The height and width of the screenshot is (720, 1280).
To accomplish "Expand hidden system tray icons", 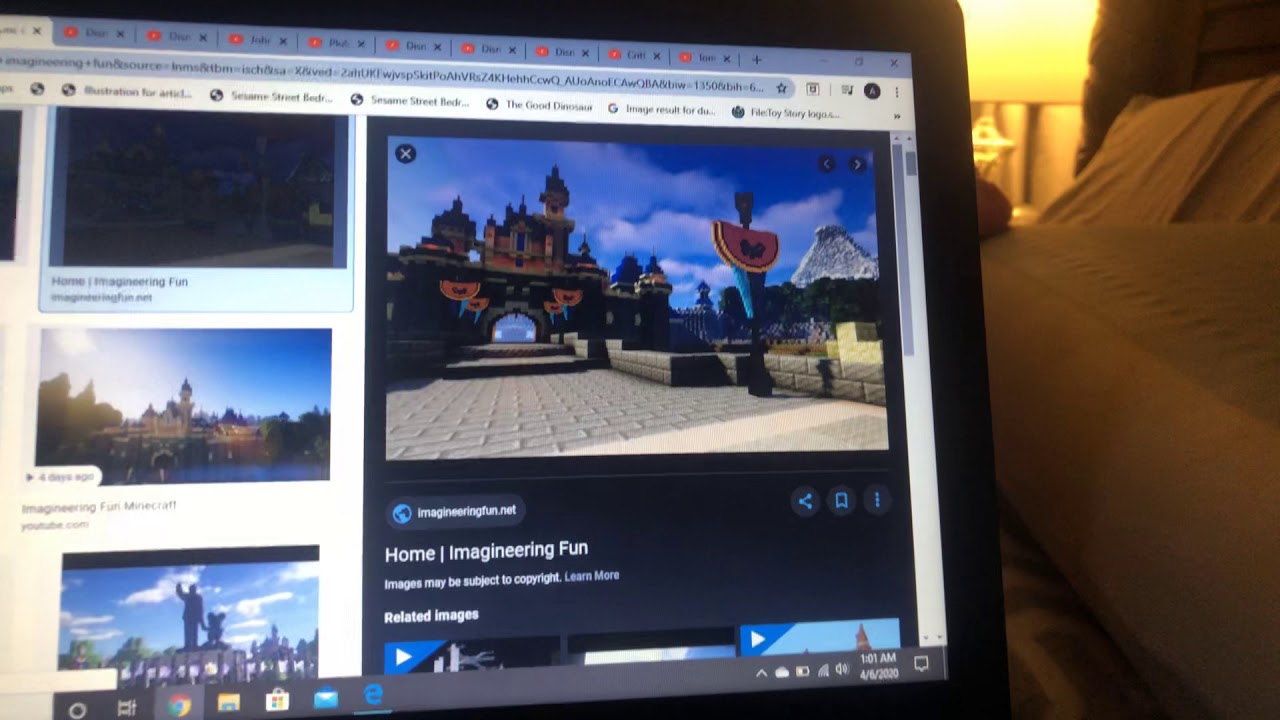I will (762, 674).
